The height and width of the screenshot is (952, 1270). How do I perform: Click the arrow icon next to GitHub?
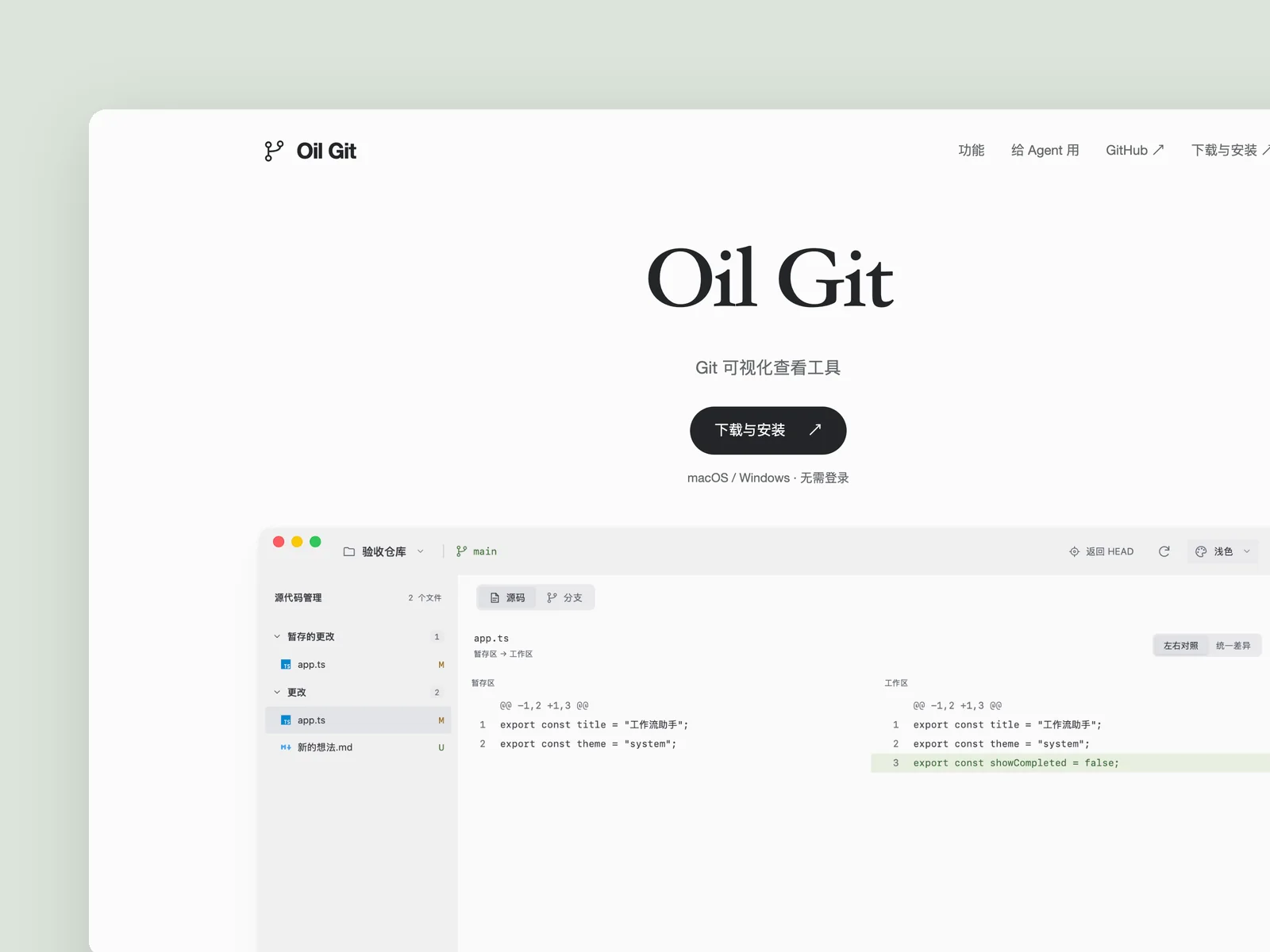tap(1158, 150)
